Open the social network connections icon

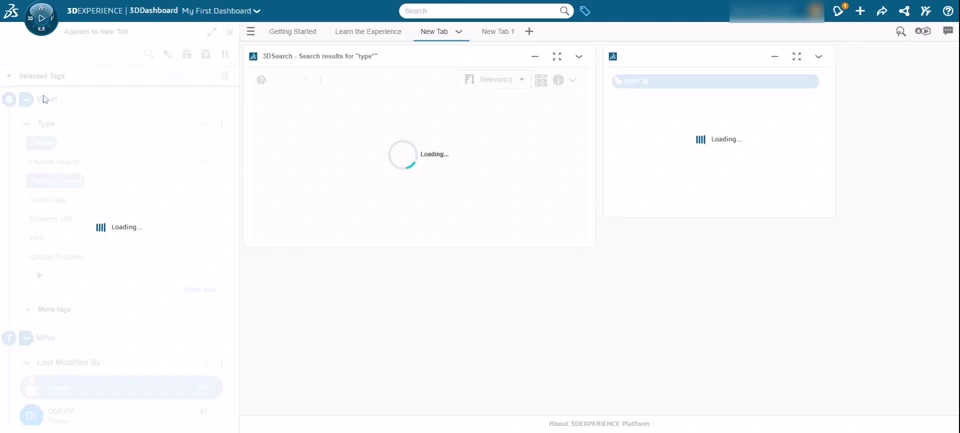(904, 11)
